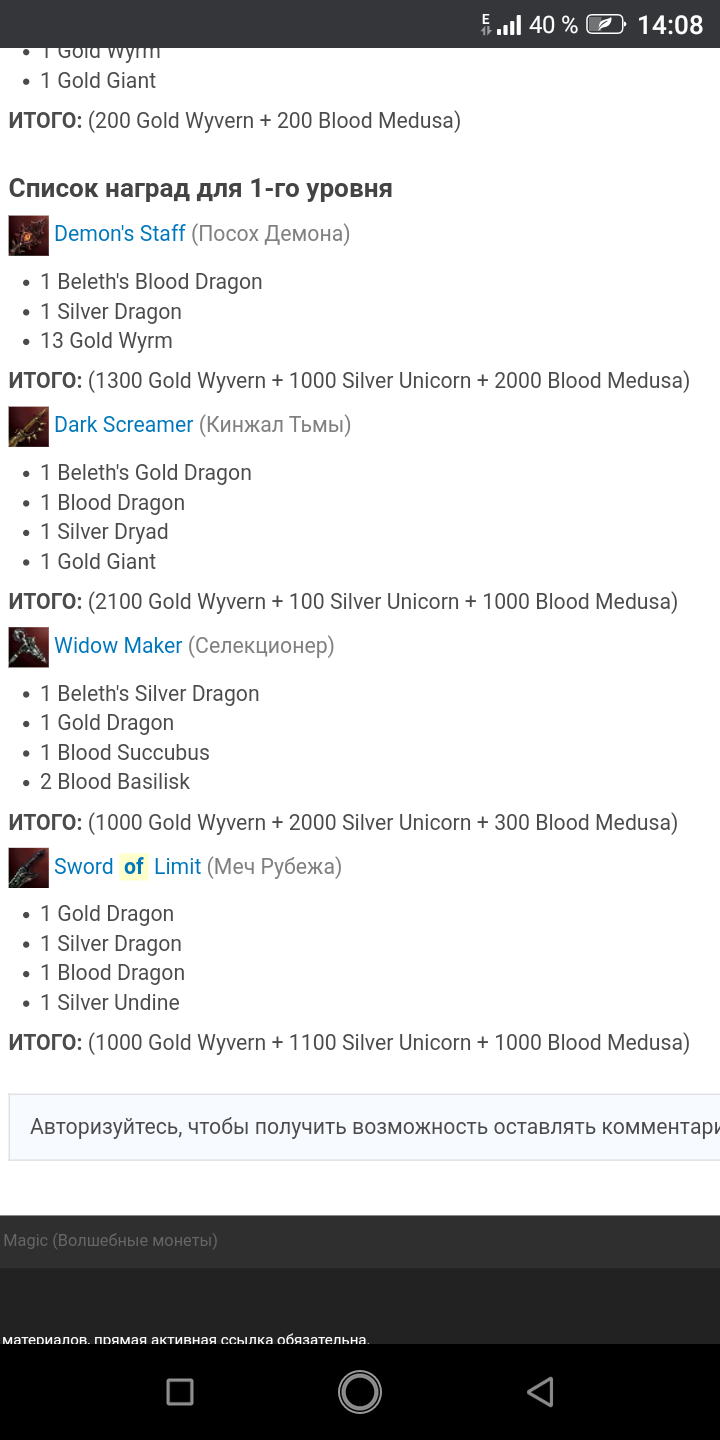
Task: Open the Demon's Staff link
Action: tap(120, 234)
